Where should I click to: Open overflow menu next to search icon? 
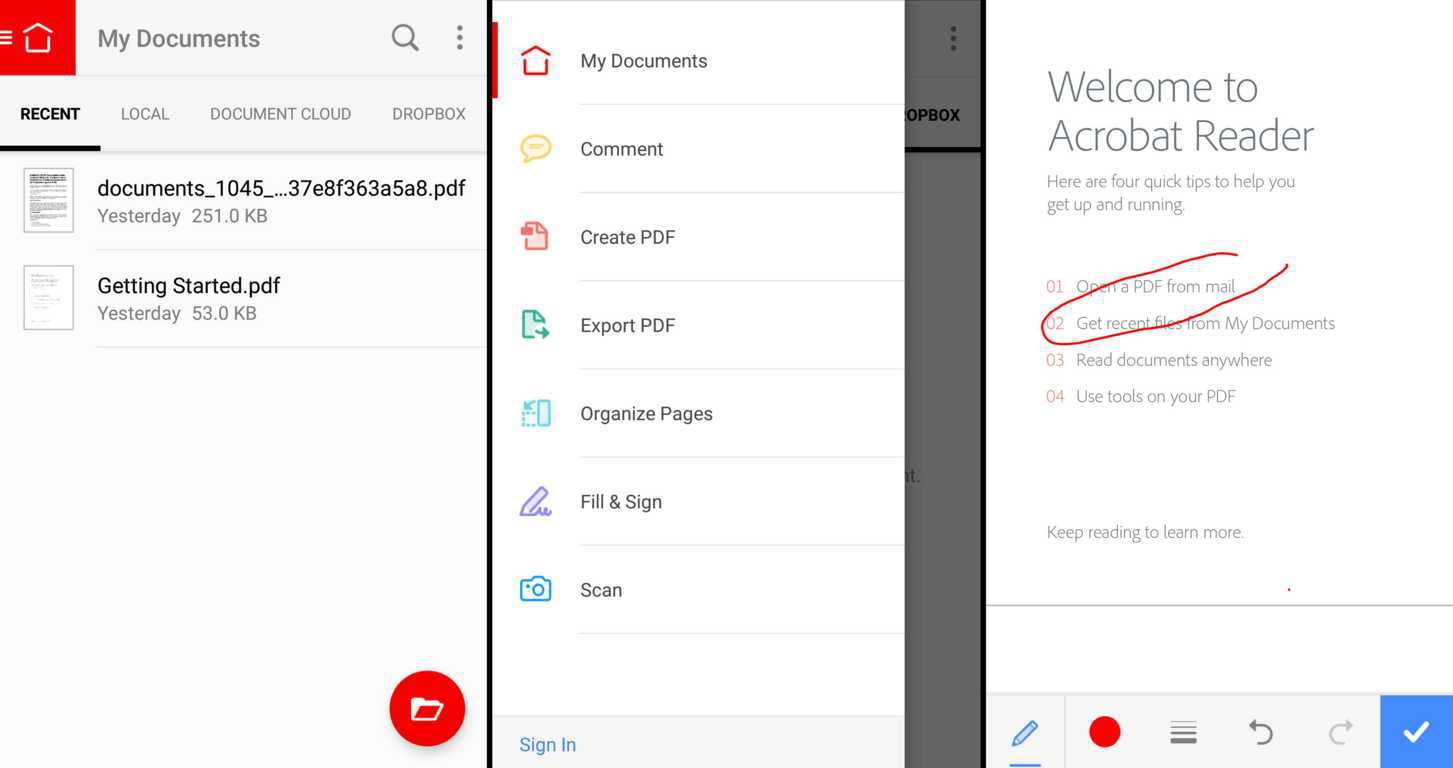pos(460,38)
